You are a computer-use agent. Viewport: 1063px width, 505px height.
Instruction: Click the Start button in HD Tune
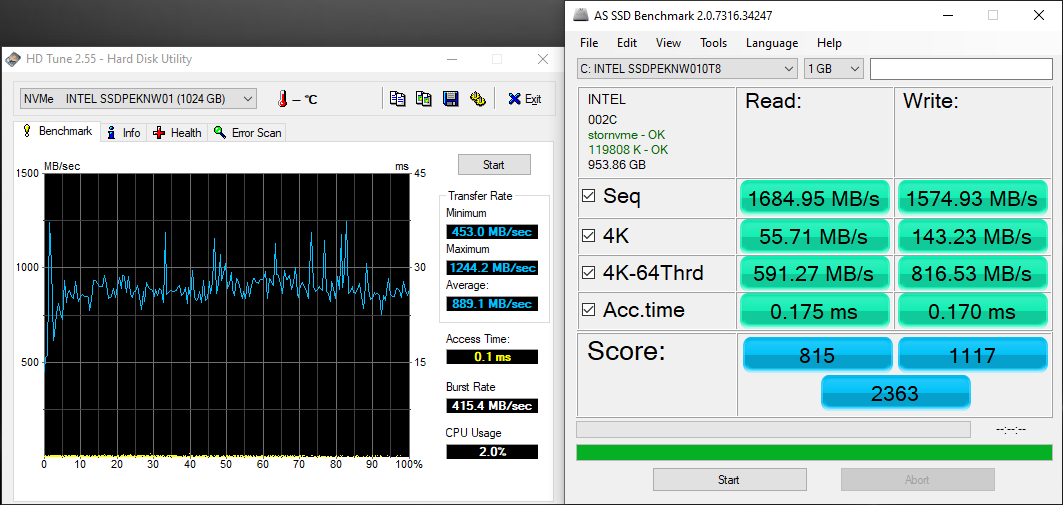point(494,165)
